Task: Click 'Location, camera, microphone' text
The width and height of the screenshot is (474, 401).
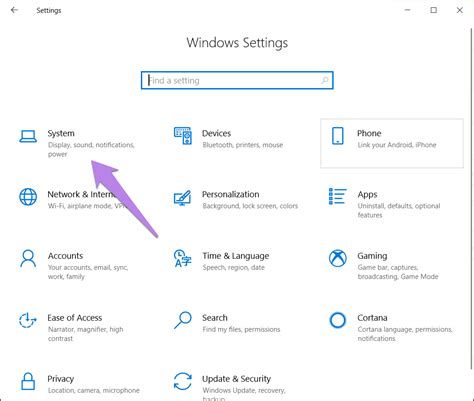Action: click(x=94, y=390)
